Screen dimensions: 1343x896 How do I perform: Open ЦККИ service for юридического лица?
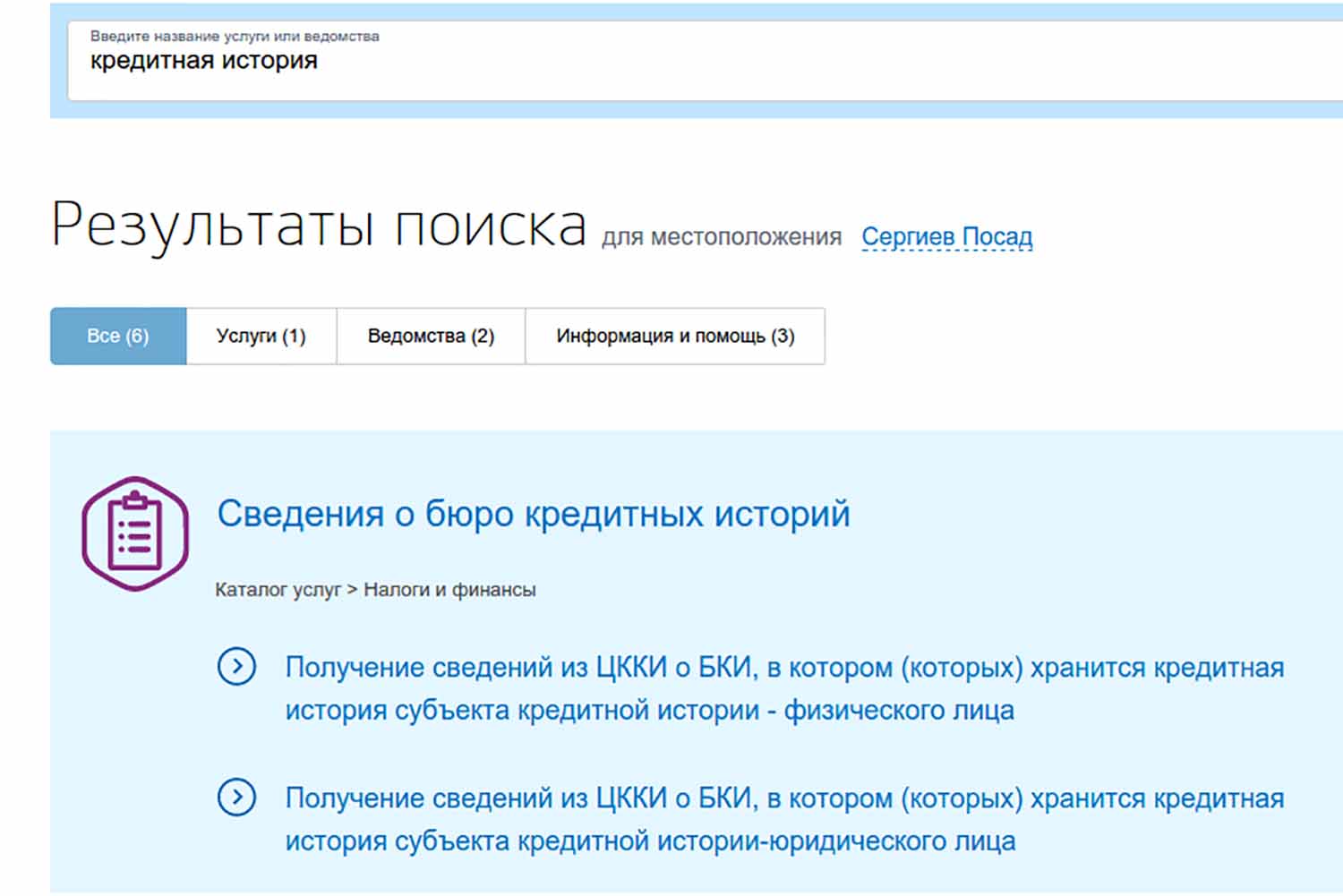pyautogui.click(x=784, y=819)
